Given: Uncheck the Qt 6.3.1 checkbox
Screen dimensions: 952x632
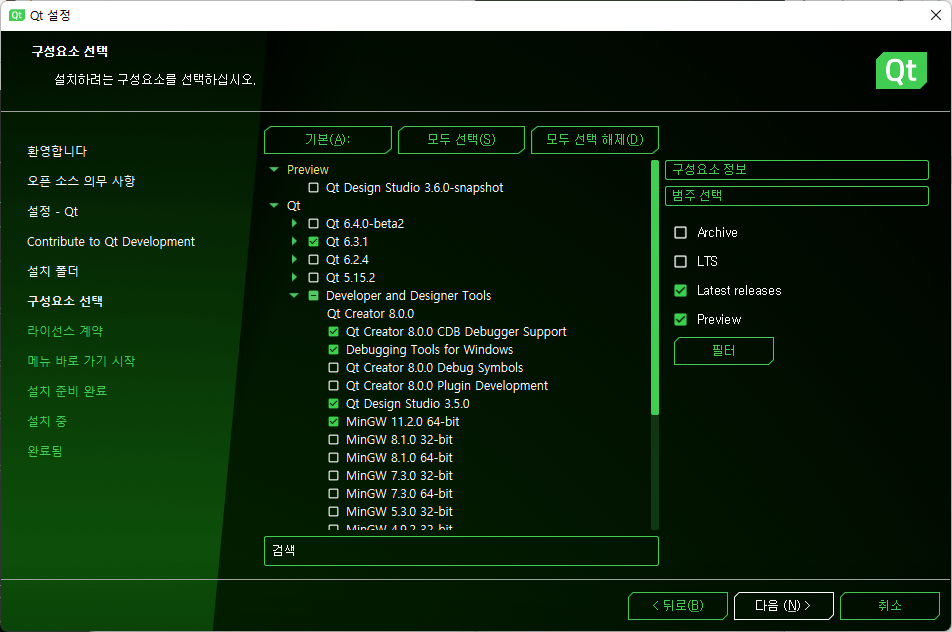Looking at the screenshot, I should tap(313, 242).
